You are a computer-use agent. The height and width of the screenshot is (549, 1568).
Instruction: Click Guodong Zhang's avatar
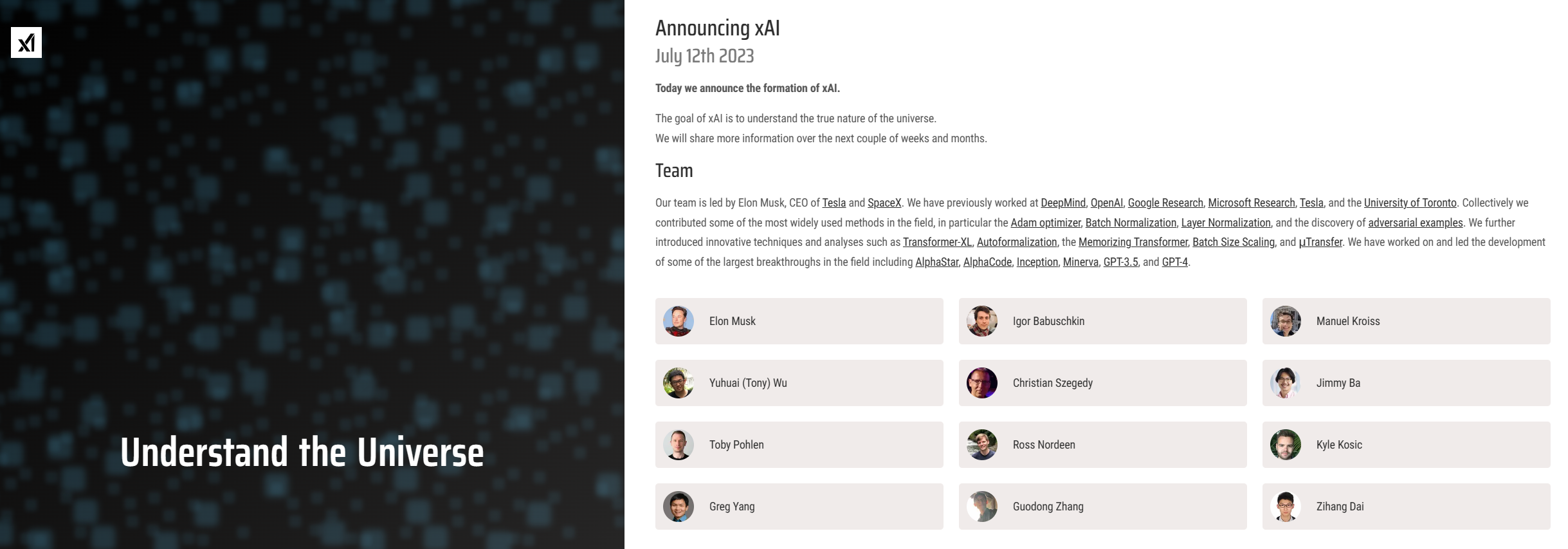pos(982,507)
